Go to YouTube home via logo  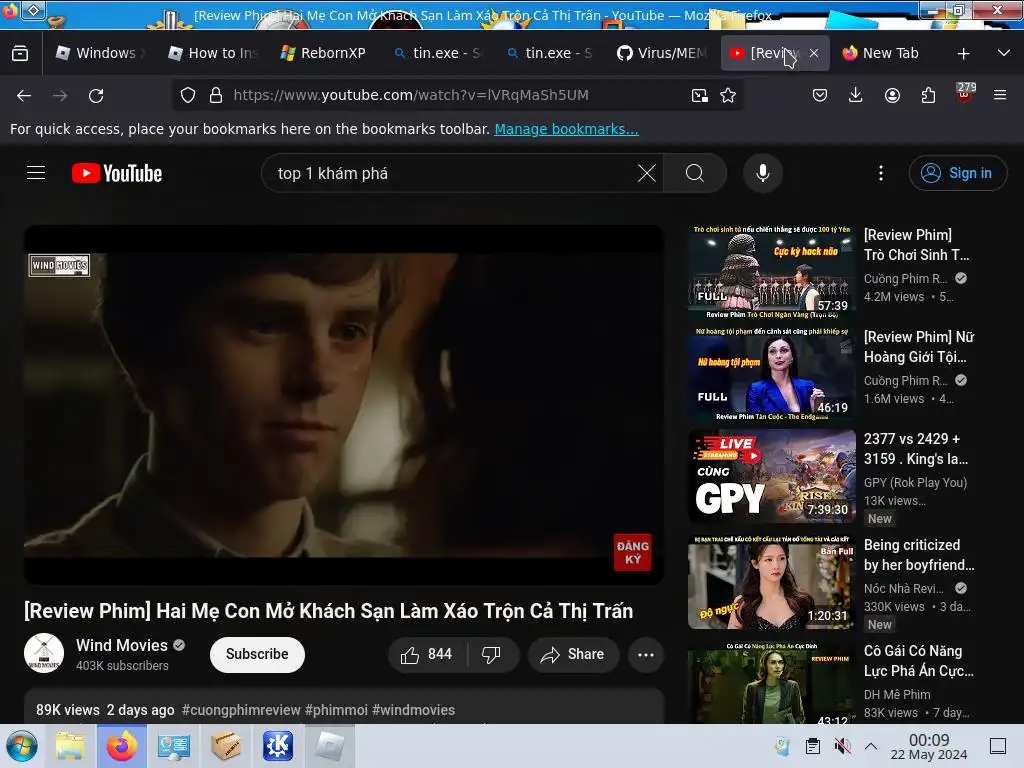click(117, 173)
